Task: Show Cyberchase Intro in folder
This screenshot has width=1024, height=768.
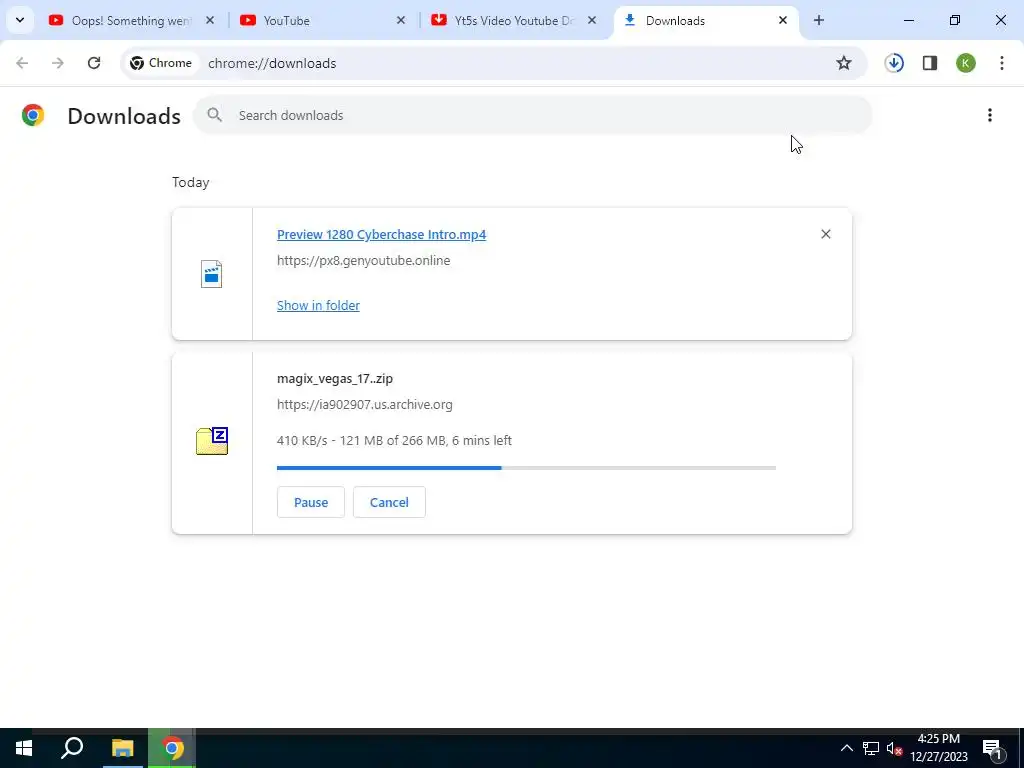Action: pos(318,305)
